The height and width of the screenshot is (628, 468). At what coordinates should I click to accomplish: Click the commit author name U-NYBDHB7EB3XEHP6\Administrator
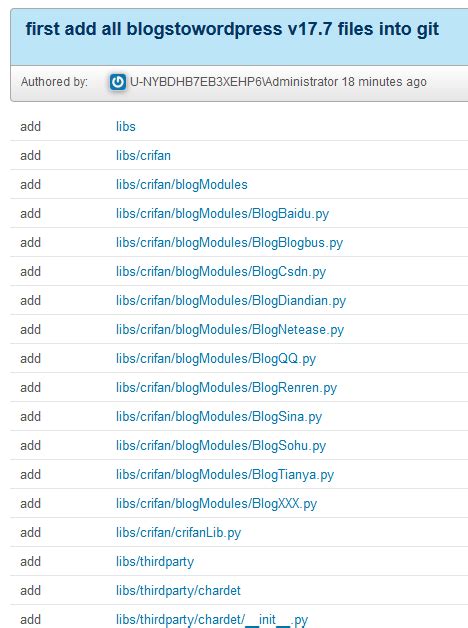pos(234,82)
